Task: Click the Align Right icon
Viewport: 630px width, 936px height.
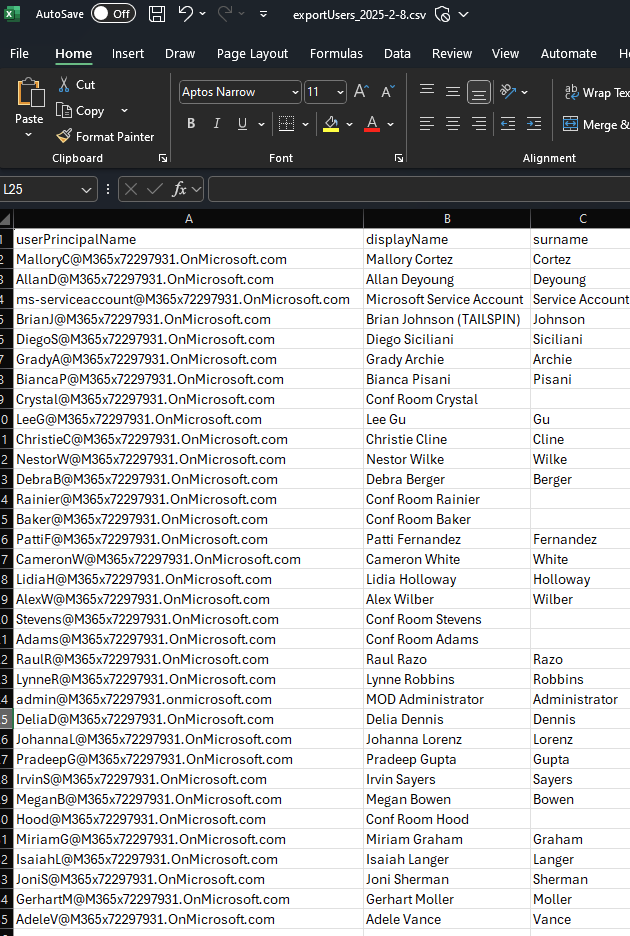Action: [479, 124]
